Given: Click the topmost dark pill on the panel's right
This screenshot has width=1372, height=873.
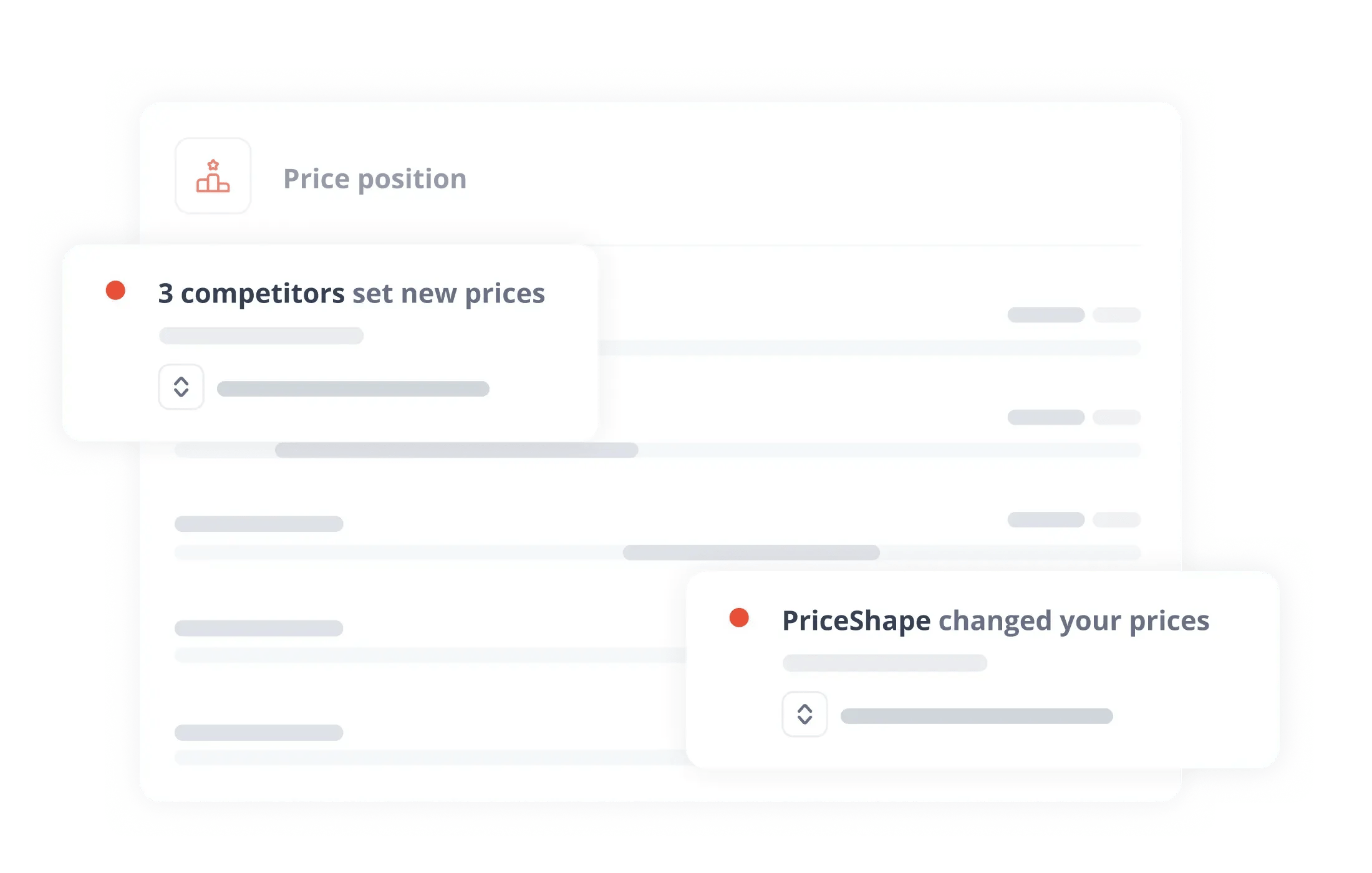Looking at the screenshot, I should pos(1046,315).
